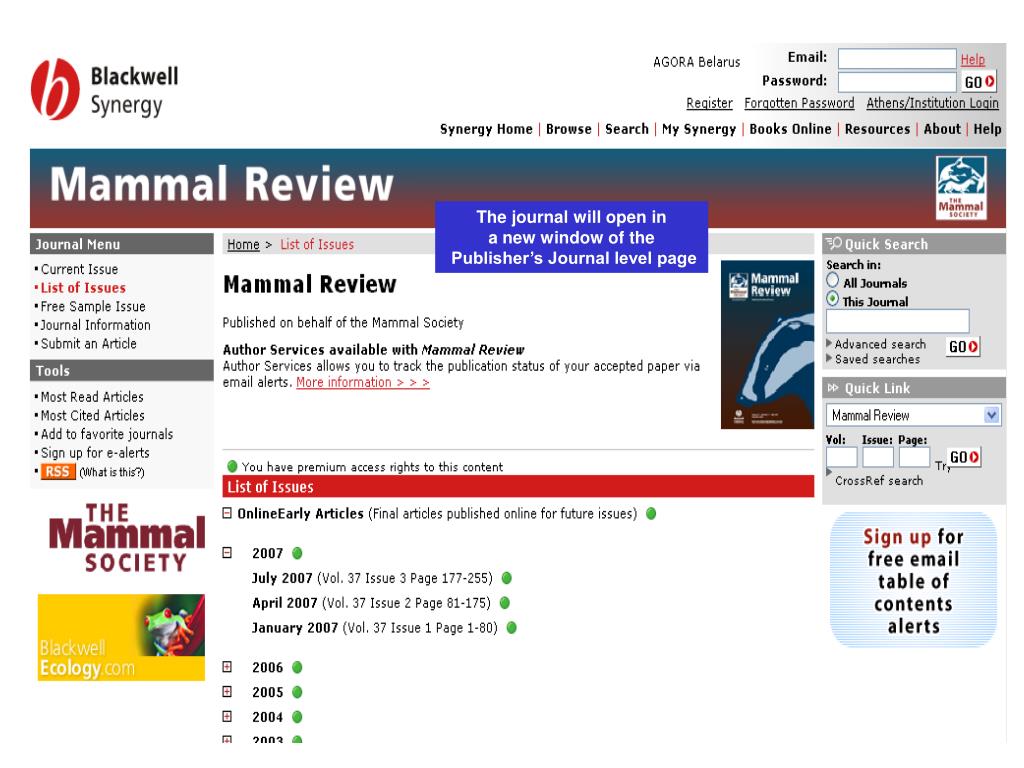
Task: Click the Vol input field
Action: [842, 457]
